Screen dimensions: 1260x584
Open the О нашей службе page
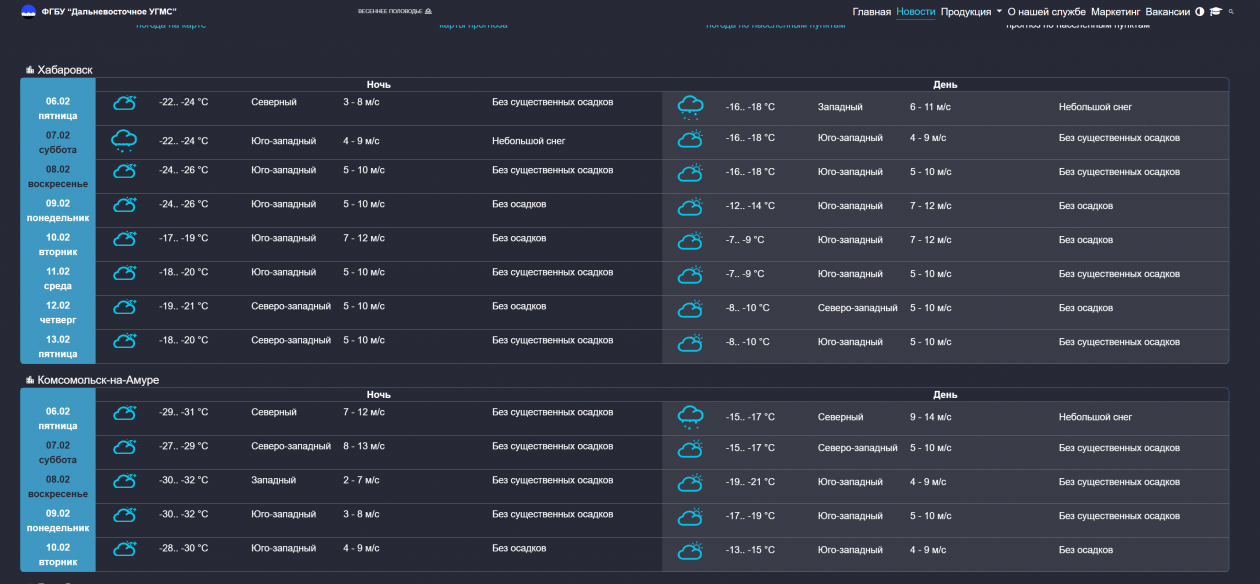tap(1046, 12)
